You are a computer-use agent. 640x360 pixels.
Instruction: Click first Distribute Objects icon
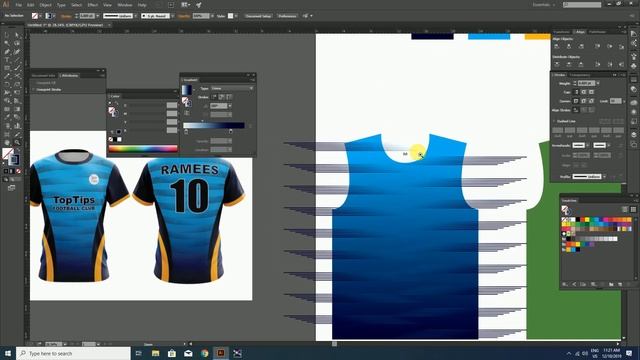tap(557, 64)
